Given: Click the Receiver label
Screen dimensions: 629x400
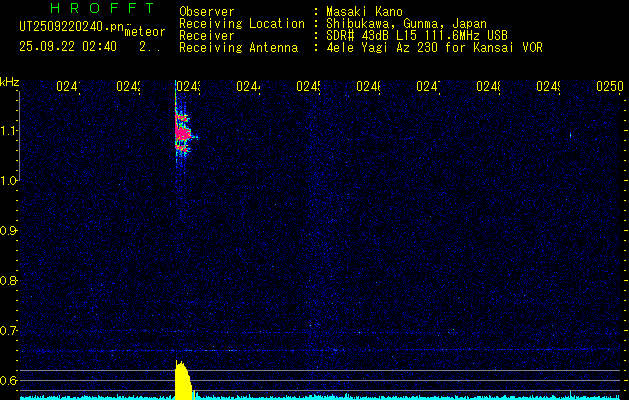Looking at the screenshot, I should (207, 36).
